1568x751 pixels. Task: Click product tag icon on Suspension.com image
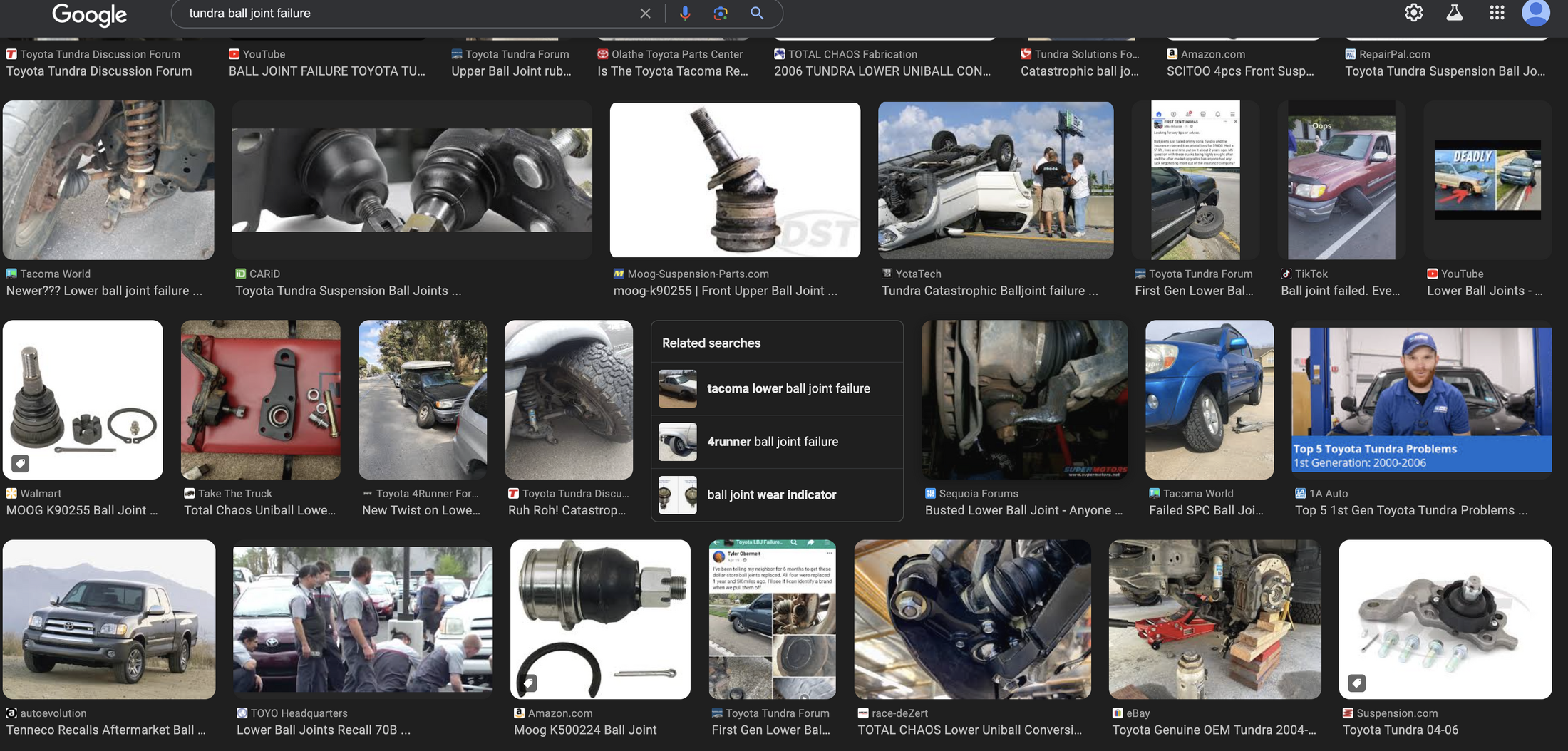[x=1357, y=683]
